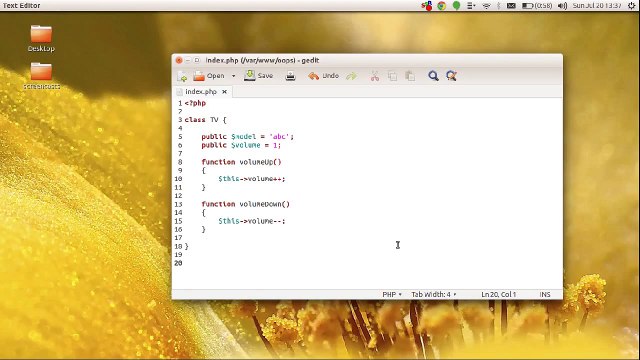Screen dimensions: 640x360
Task: Click 'function volumeDown()' text
Action: tap(245, 204)
